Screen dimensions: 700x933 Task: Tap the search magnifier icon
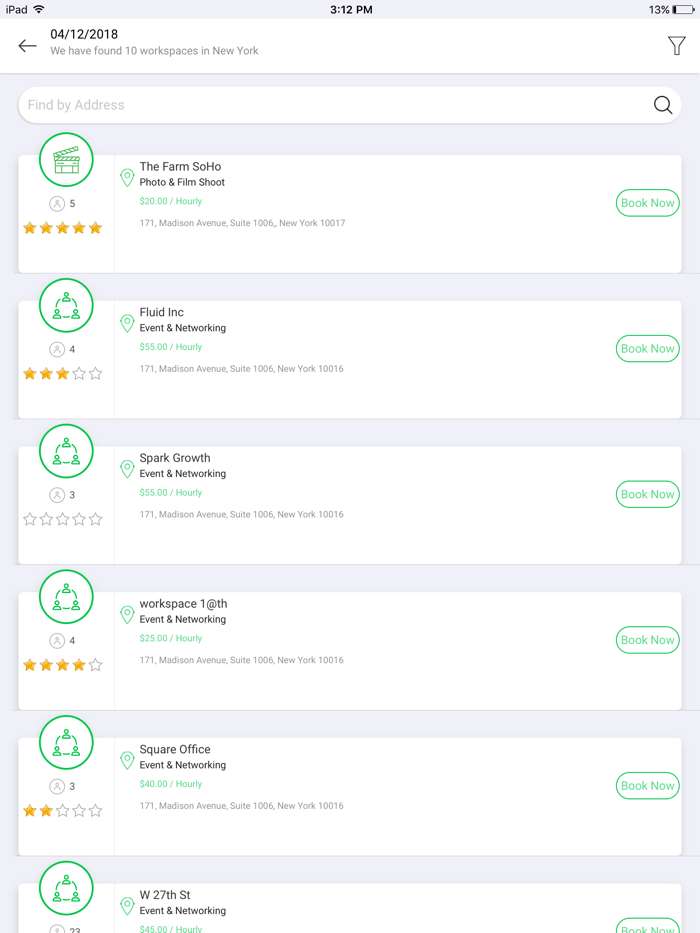coord(663,104)
